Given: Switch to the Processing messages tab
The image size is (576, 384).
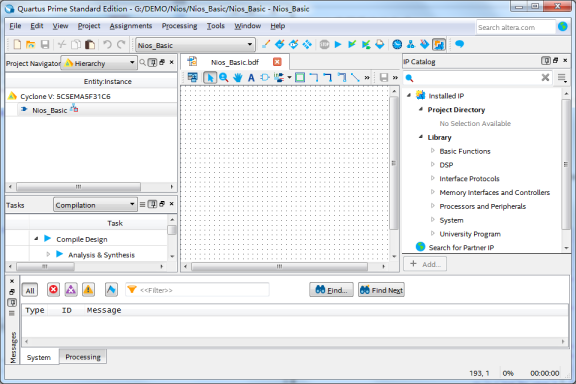Looking at the screenshot, I should pyautogui.click(x=83, y=357).
